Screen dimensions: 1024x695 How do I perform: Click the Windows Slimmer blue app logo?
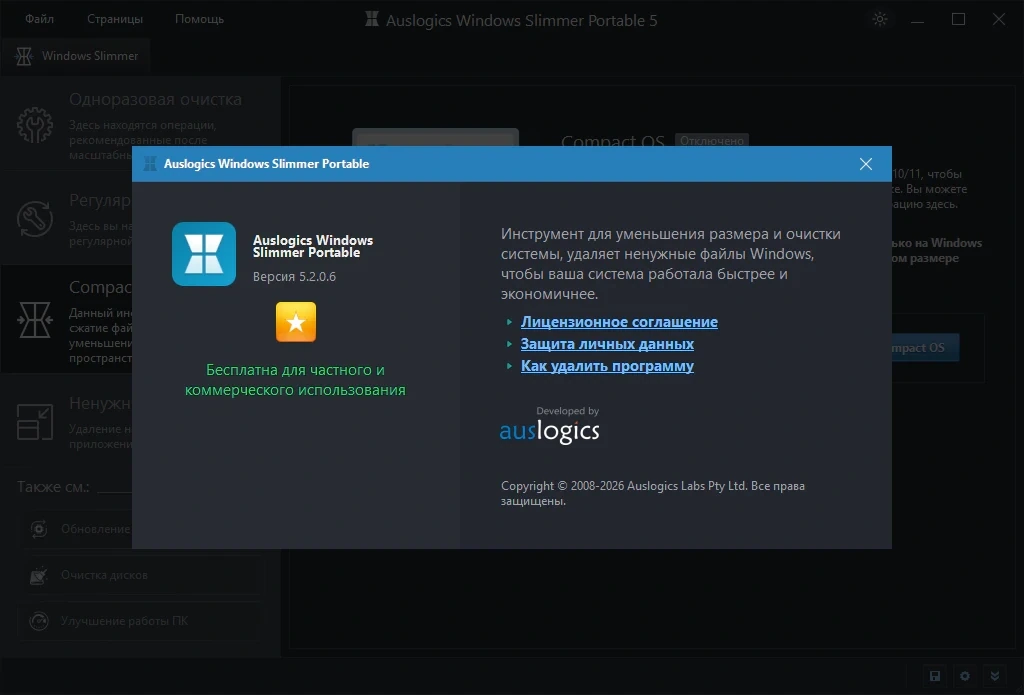204,254
